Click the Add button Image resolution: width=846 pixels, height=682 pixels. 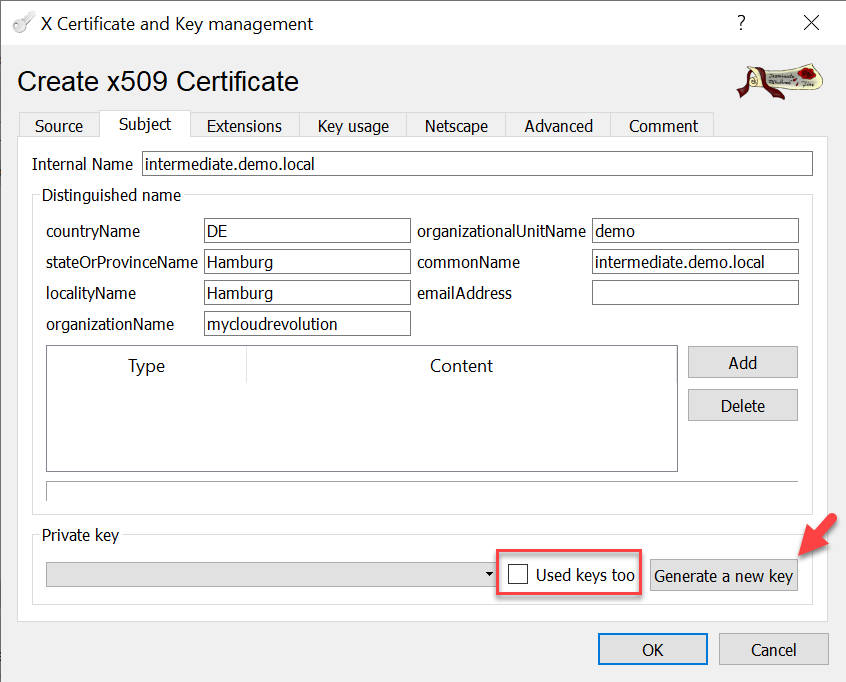click(742, 363)
